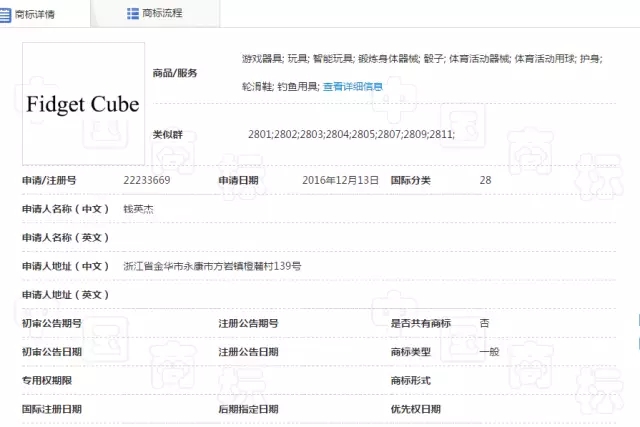Screen dimensions: 640x427
Task: Click the 申请日期 label
Action: 238,180
